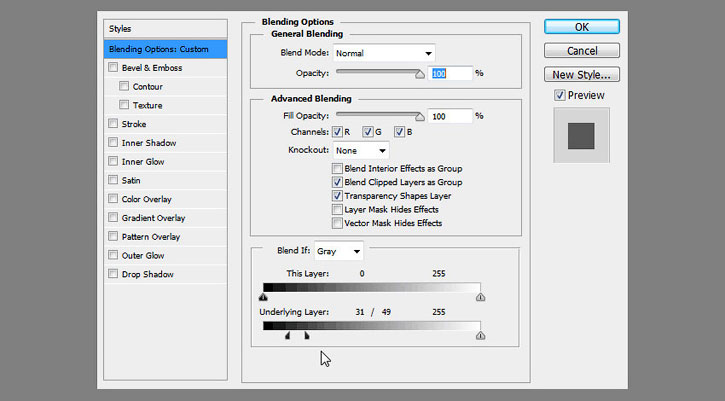Toggle the Preview checkbox
The width and height of the screenshot is (725, 401).
pos(559,95)
